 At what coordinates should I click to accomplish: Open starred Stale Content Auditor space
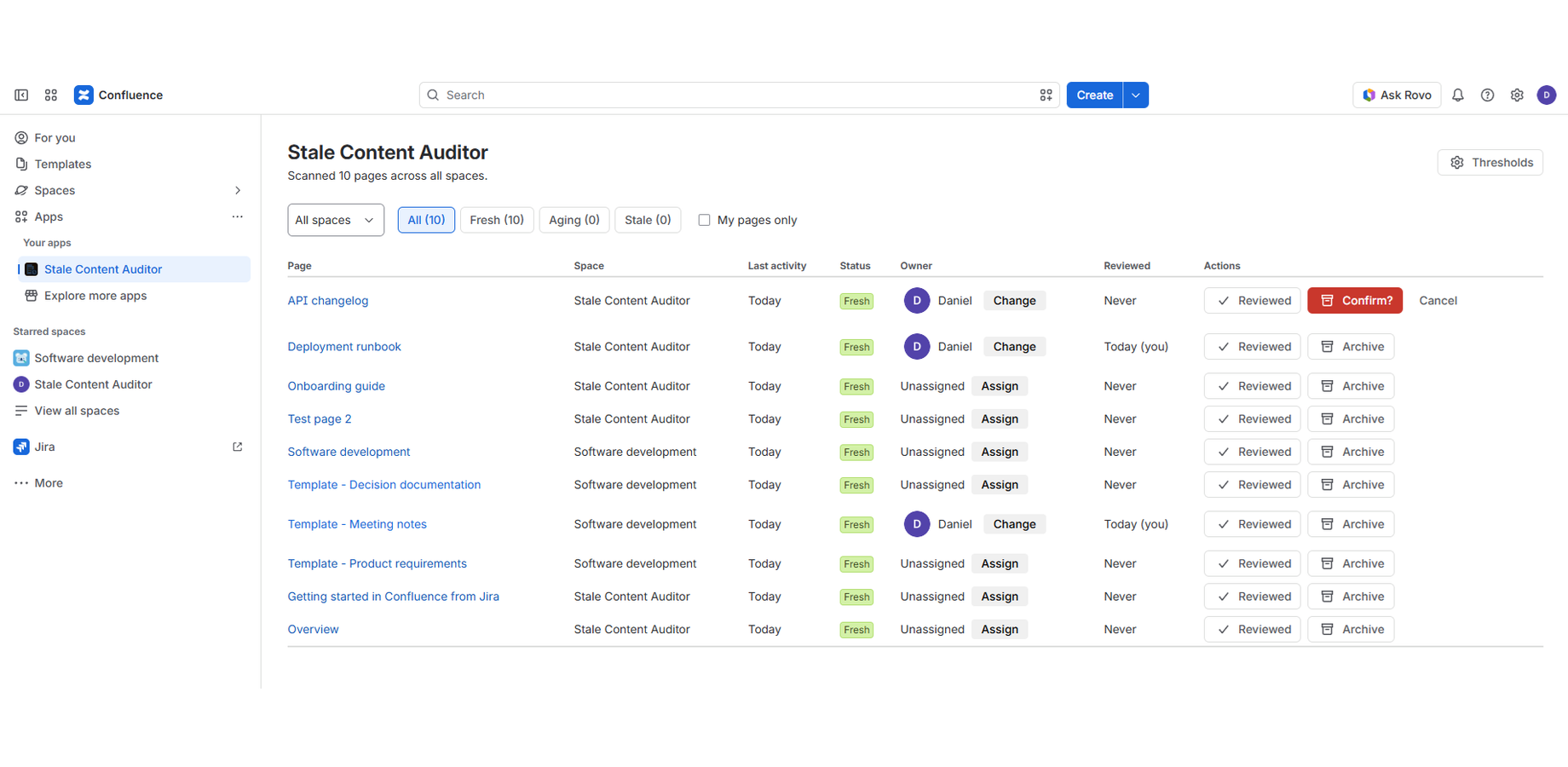pyautogui.click(x=93, y=384)
